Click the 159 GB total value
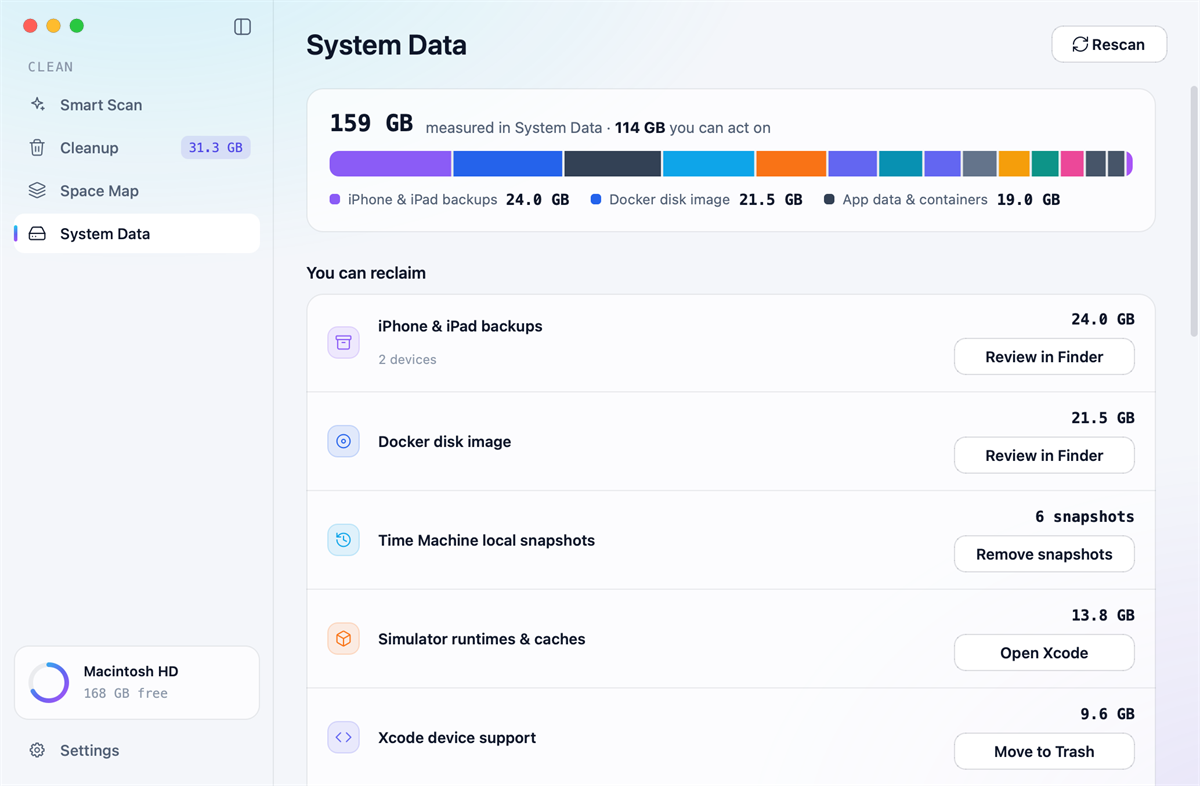 pos(371,124)
